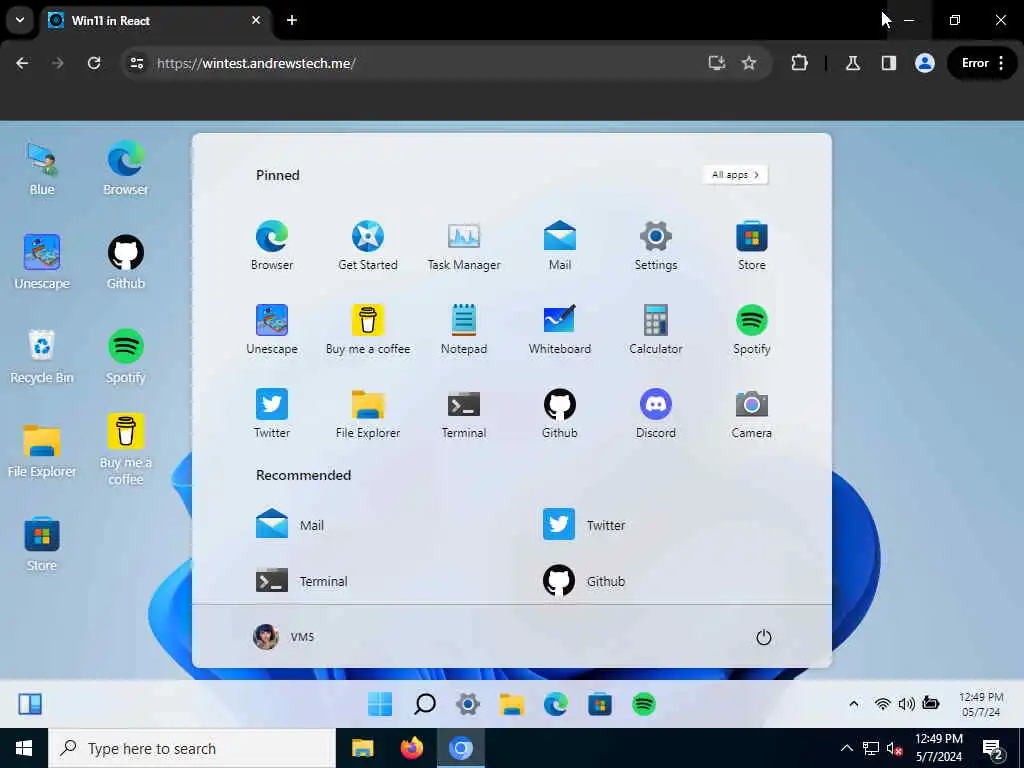
Task: Open Win11 wifi network tray icon
Action: pos(882,703)
